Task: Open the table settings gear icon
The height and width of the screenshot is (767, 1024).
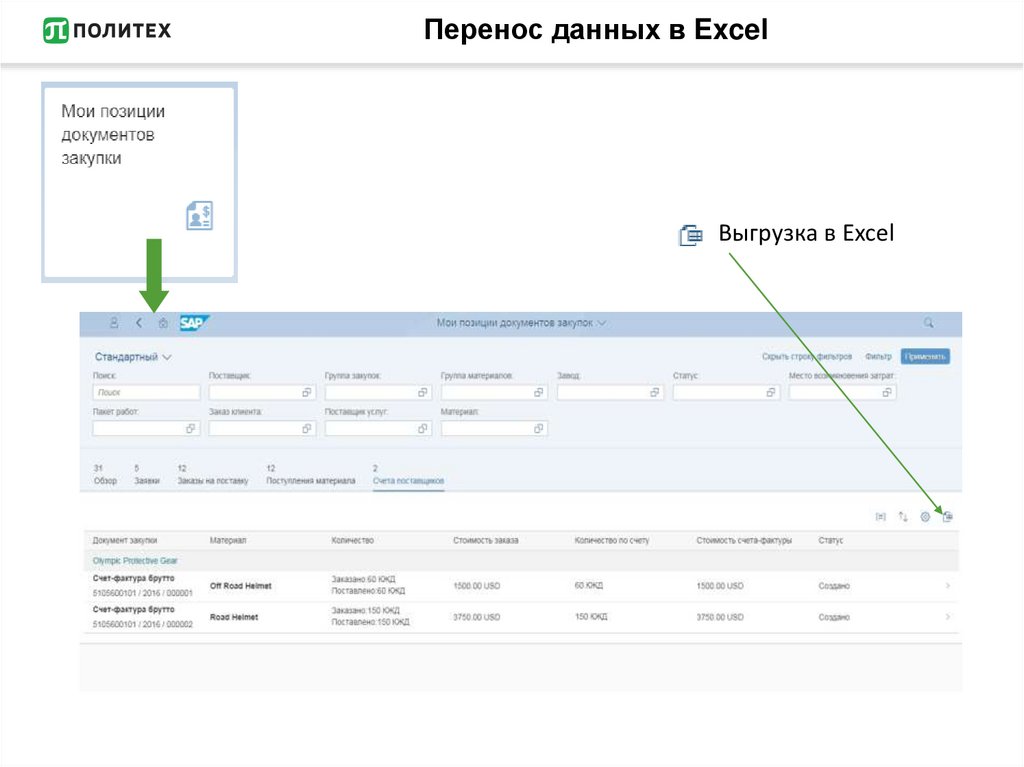Action: [925, 517]
